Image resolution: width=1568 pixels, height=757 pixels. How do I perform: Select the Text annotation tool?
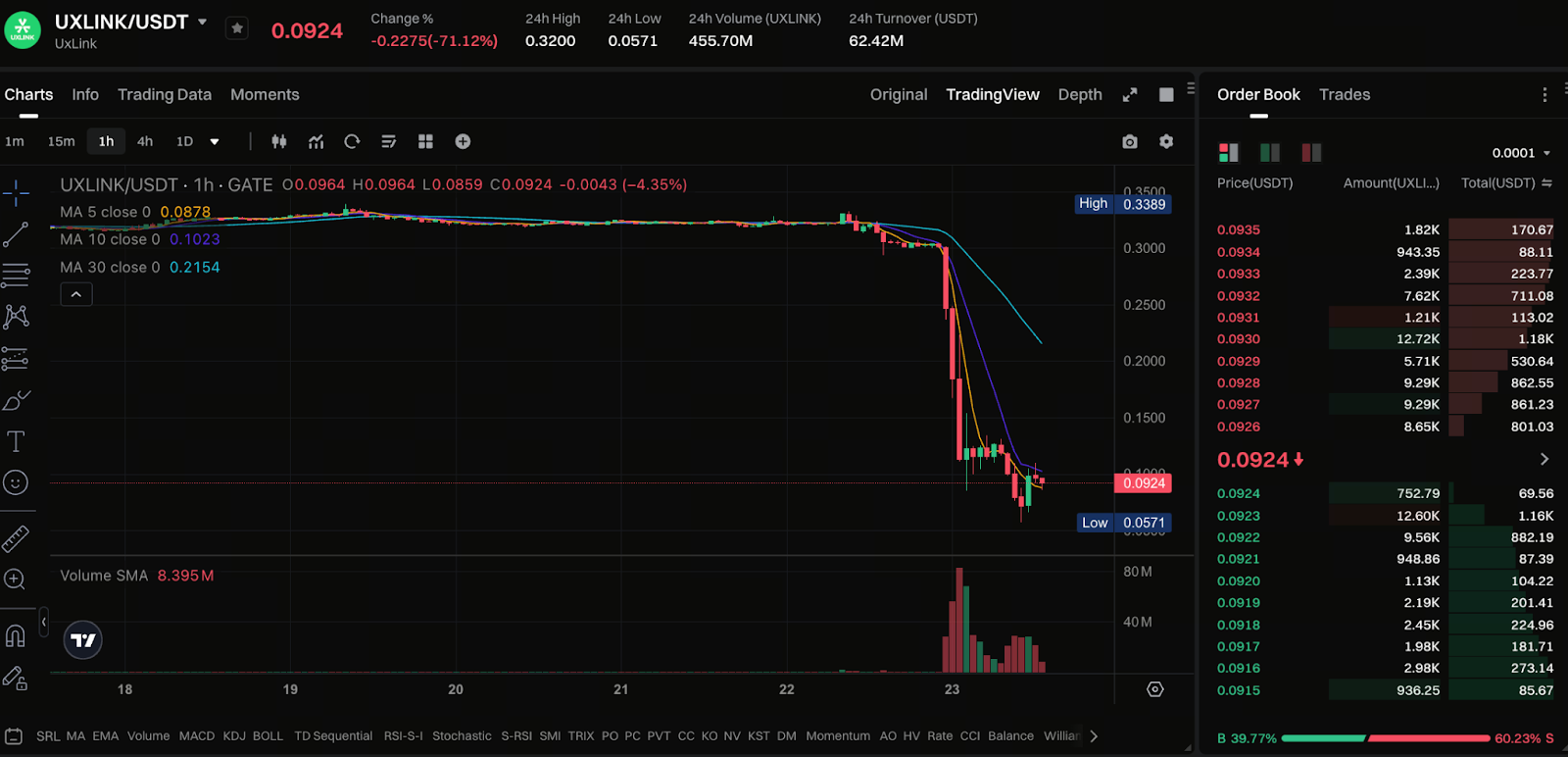(x=16, y=441)
